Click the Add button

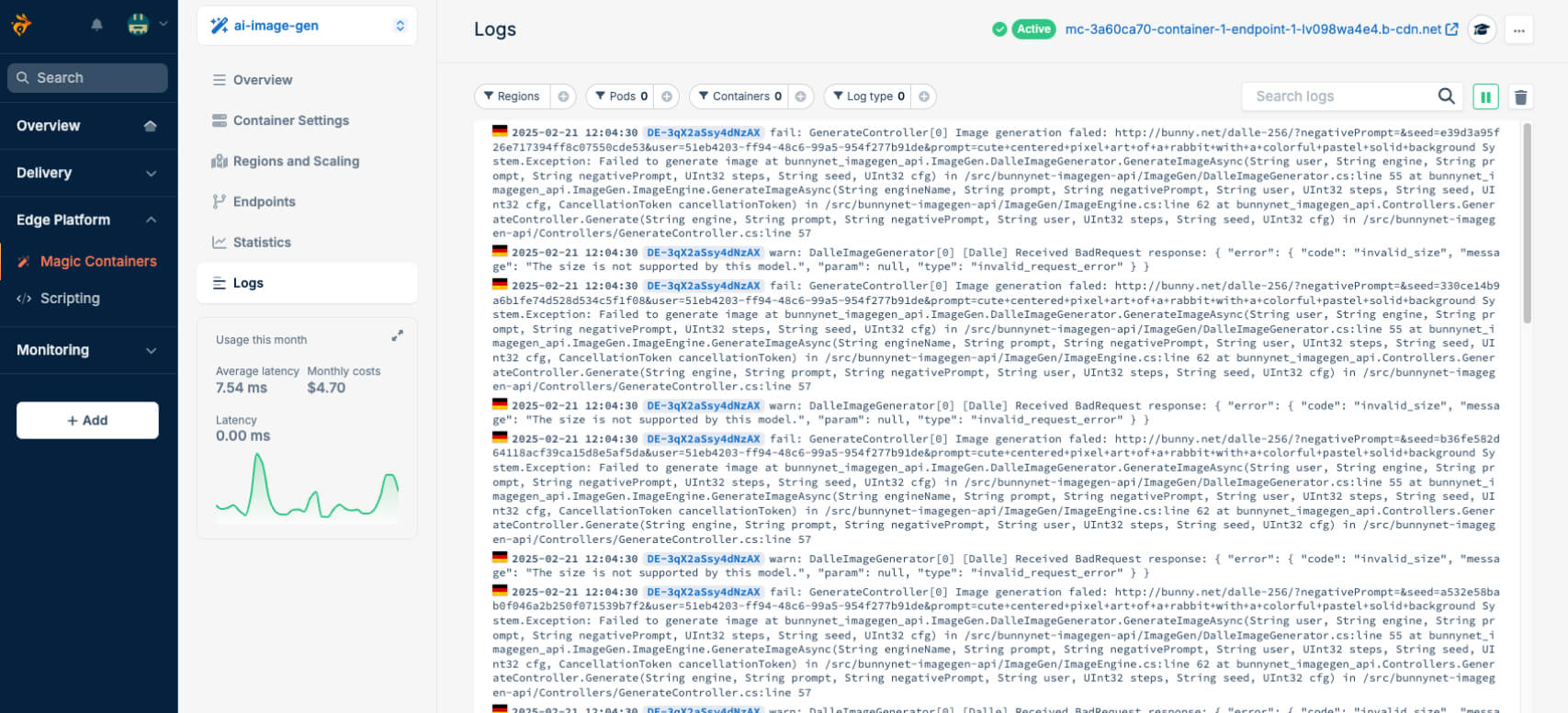(x=87, y=420)
